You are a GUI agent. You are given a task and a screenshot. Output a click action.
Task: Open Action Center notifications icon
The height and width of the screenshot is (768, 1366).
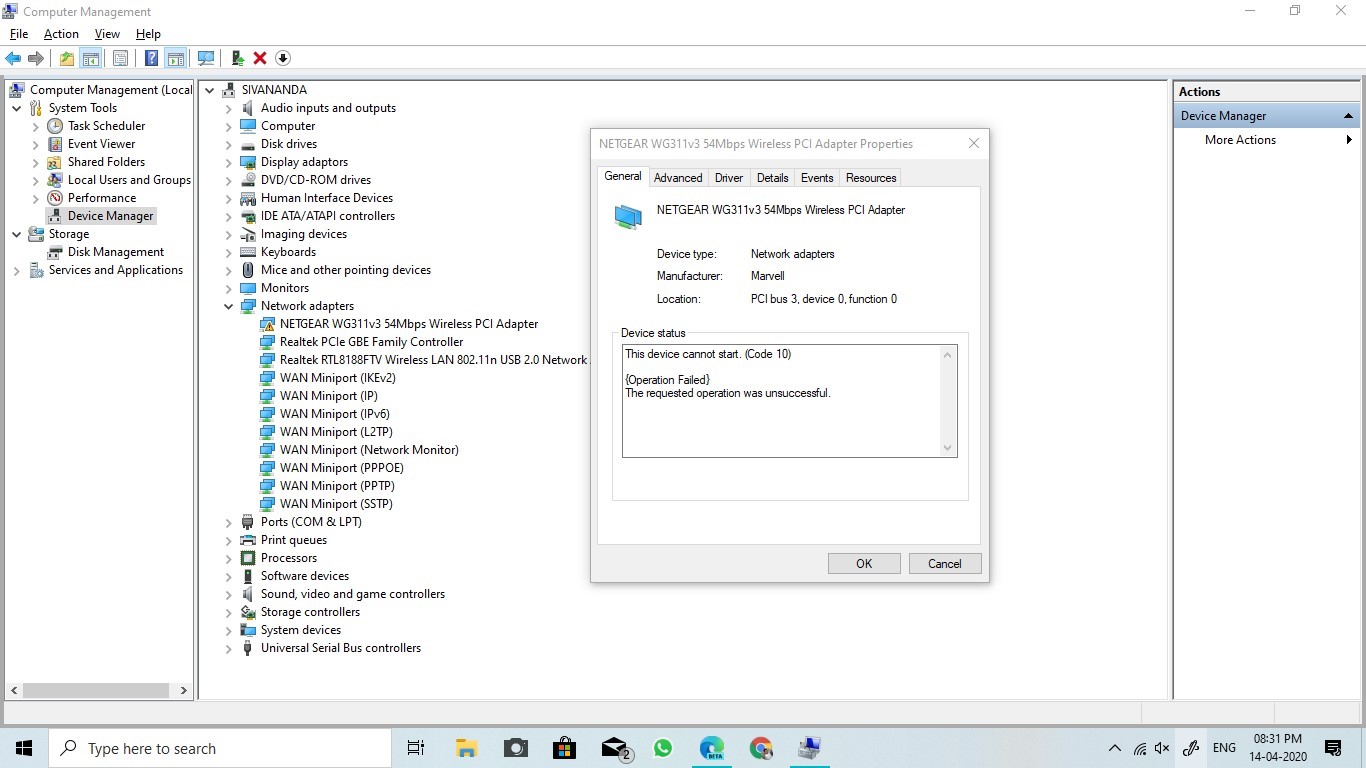tap(1333, 748)
